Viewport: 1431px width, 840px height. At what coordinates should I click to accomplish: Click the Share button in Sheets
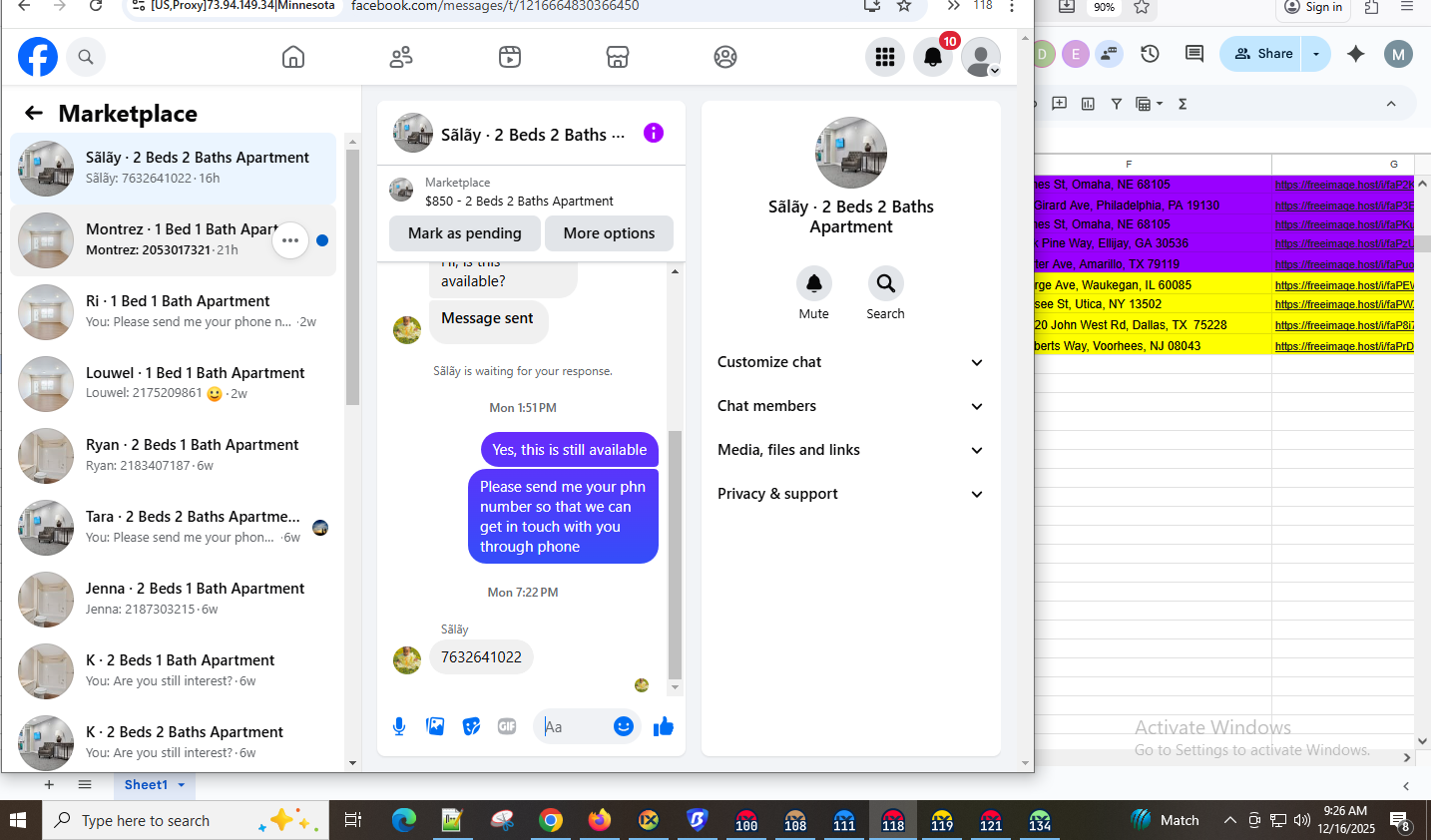[1262, 54]
